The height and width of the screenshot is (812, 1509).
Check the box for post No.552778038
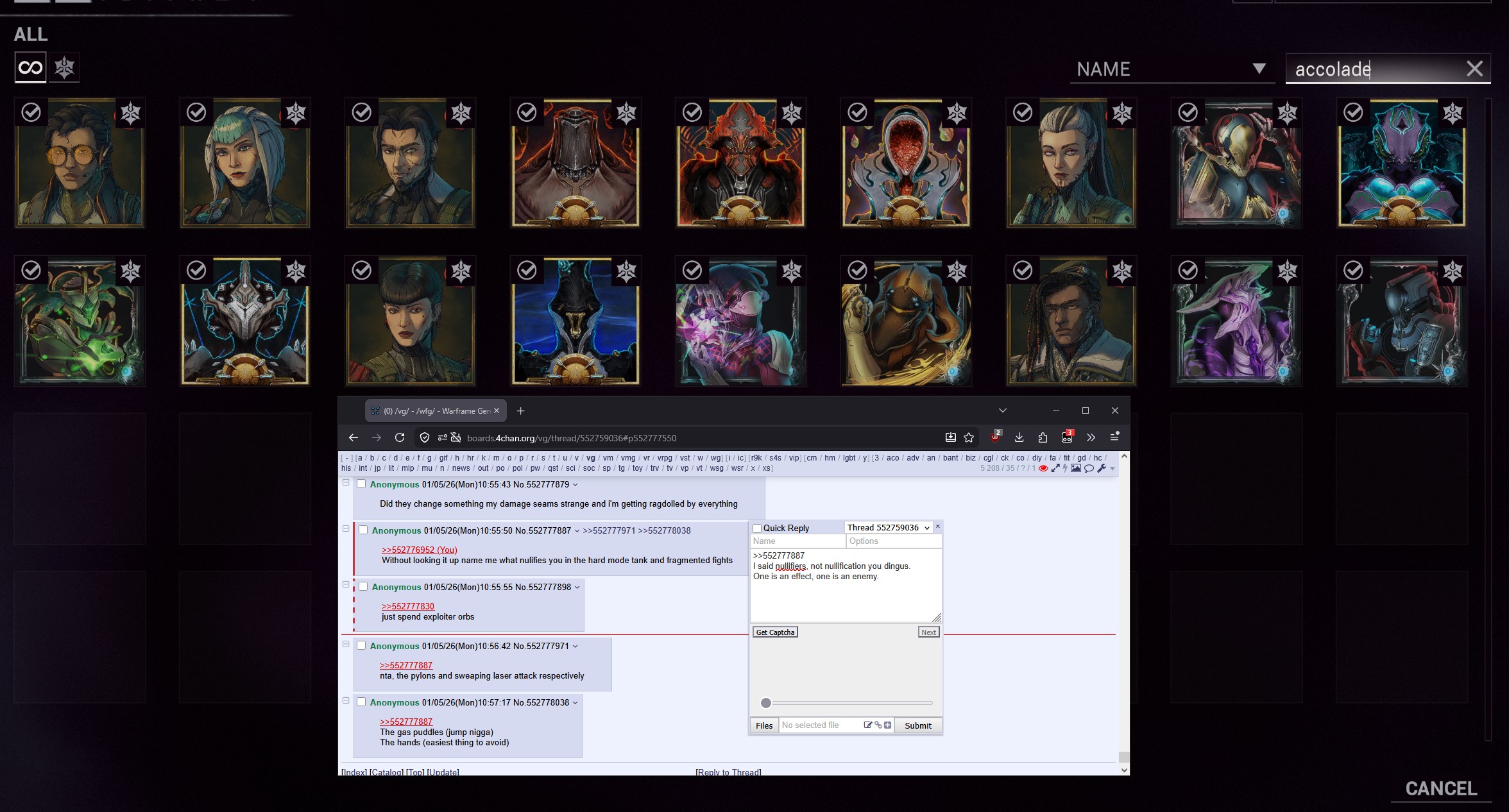pyautogui.click(x=361, y=702)
